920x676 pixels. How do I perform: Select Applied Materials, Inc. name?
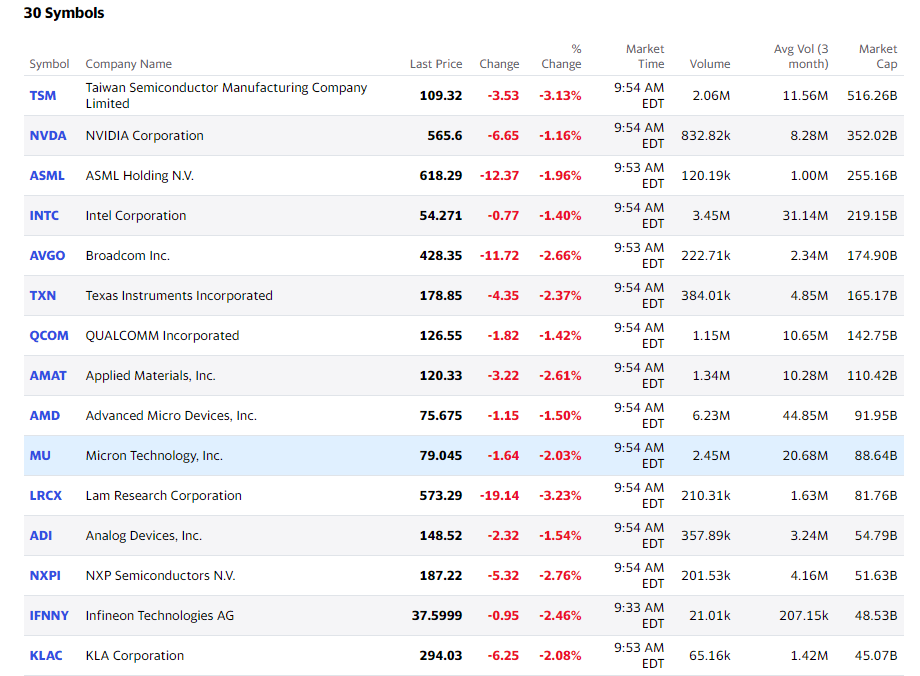tap(150, 376)
